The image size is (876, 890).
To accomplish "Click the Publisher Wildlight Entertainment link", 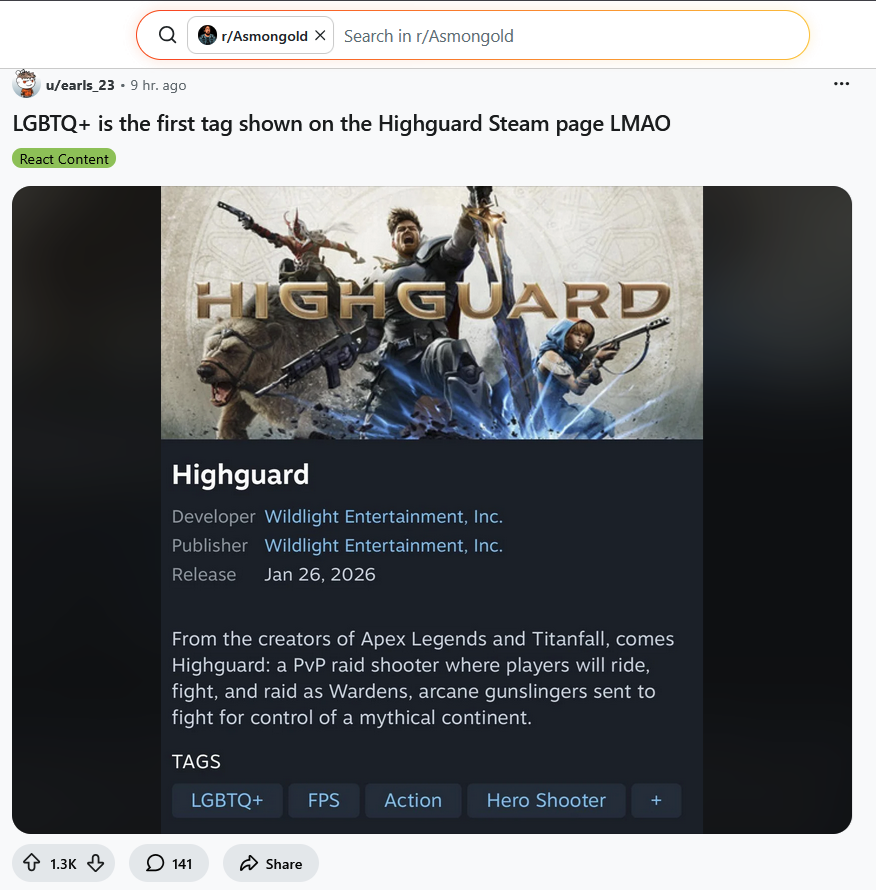I will (x=383, y=545).
